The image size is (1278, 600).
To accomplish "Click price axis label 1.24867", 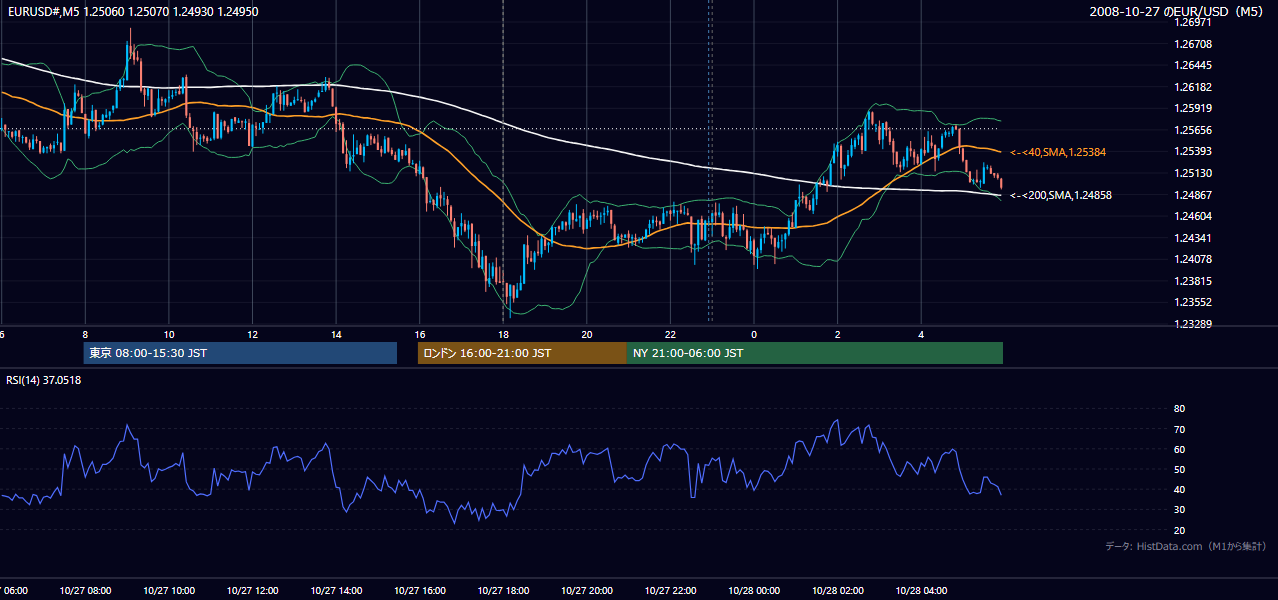I will (1192, 195).
